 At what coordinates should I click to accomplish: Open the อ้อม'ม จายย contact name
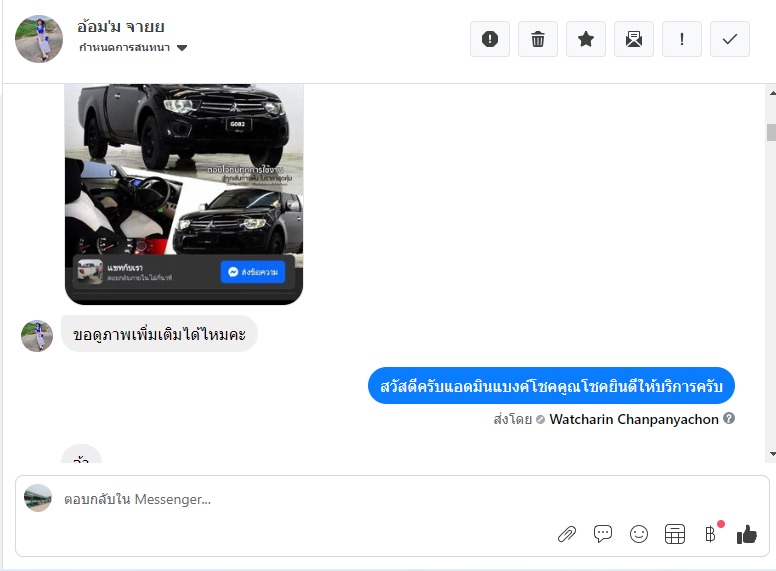(121, 26)
